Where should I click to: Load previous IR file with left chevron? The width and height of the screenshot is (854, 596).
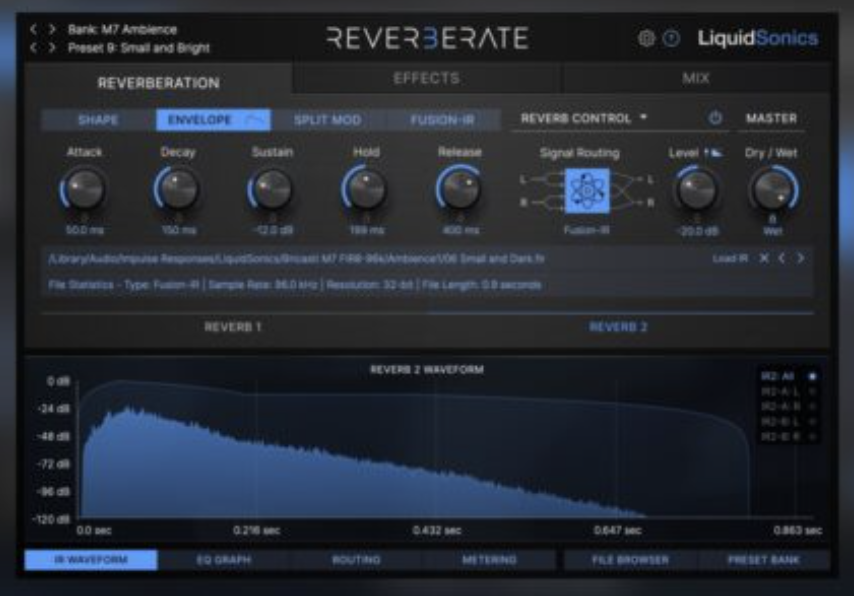pyautogui.click(x=782, y=258)
